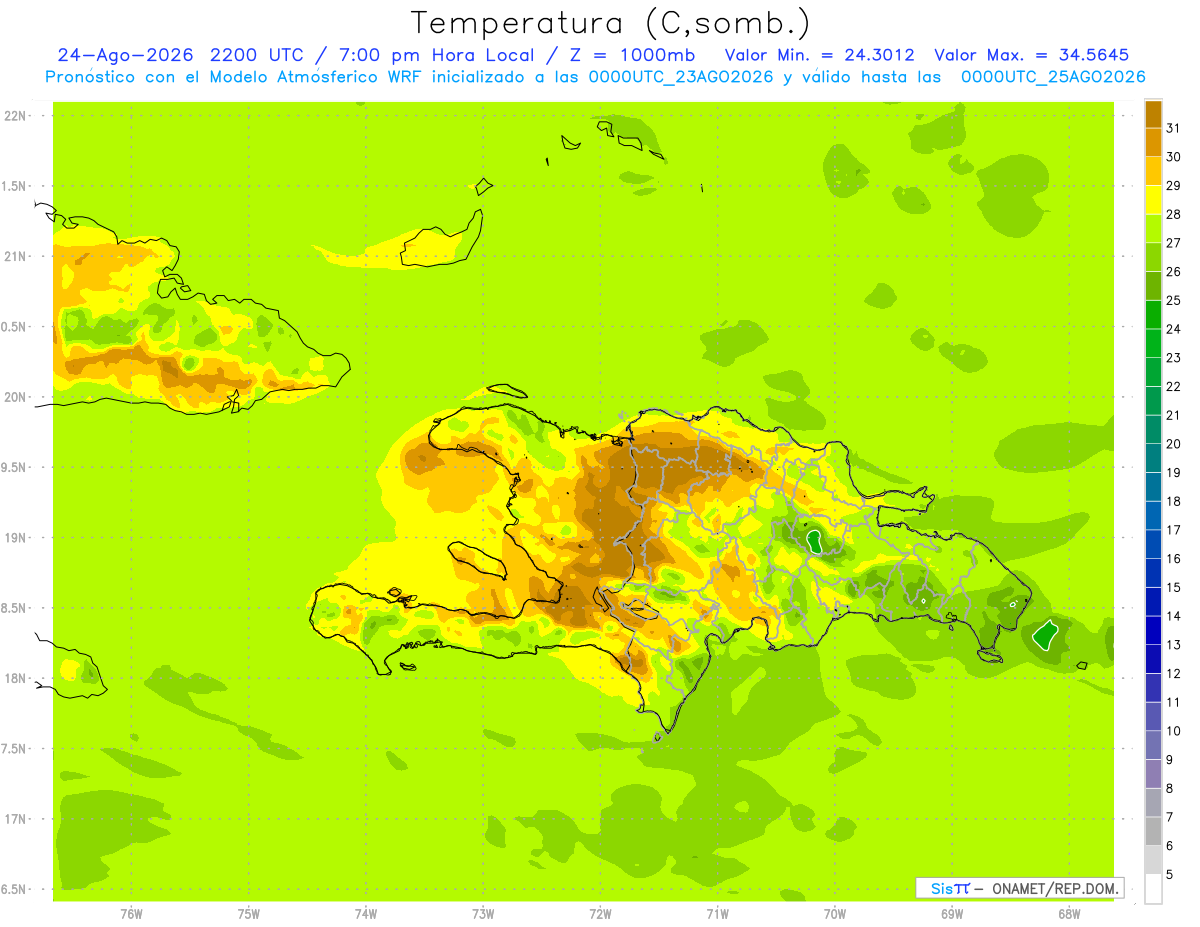This screenshot has height=927, width=1200.
Task: Click the '75W' longitude axis label
Action: tap(249, 913)
